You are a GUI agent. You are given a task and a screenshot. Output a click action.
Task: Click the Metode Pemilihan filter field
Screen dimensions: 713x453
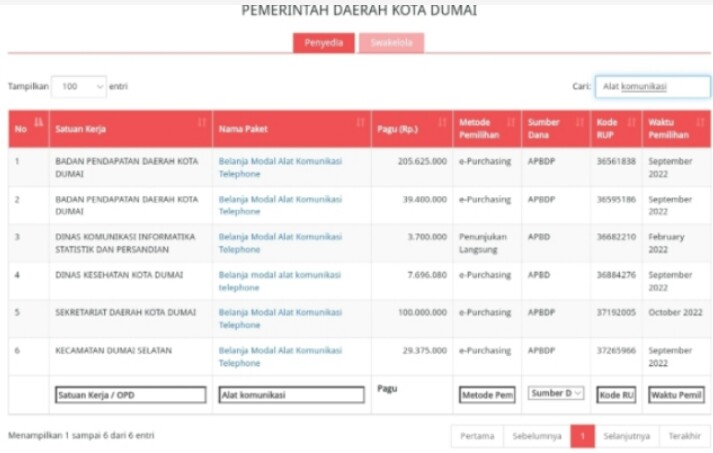pyautogui.click(x=487, y=395)
